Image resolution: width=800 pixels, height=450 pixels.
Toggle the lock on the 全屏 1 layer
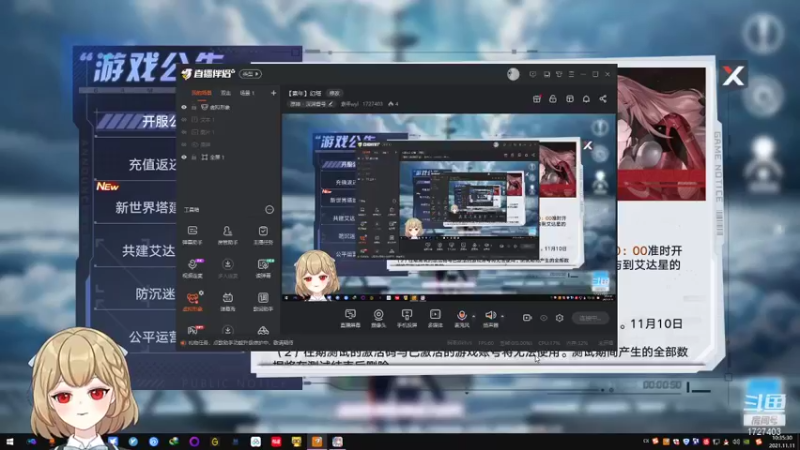tap(194, 157)
